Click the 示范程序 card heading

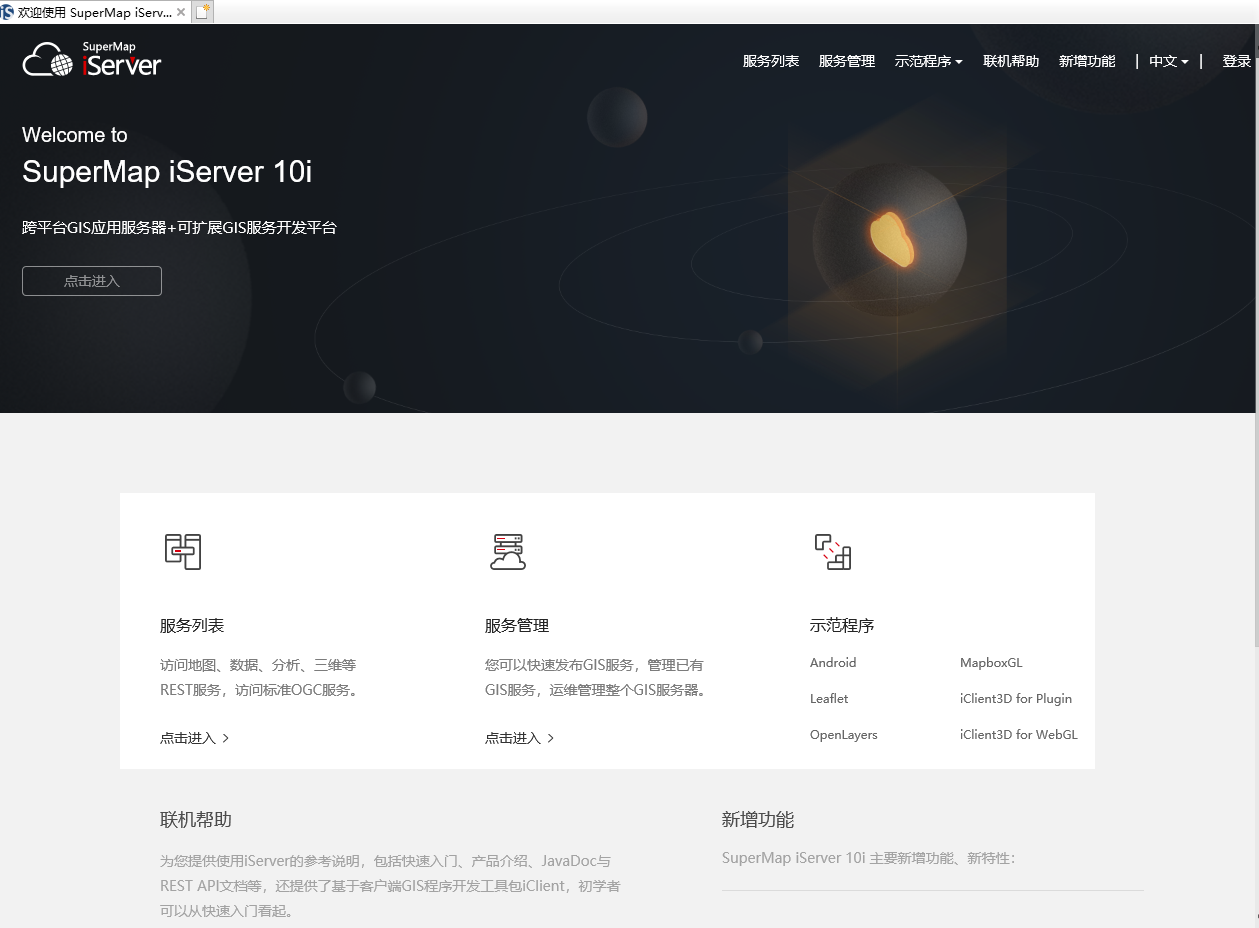click(x=842, y=626)
